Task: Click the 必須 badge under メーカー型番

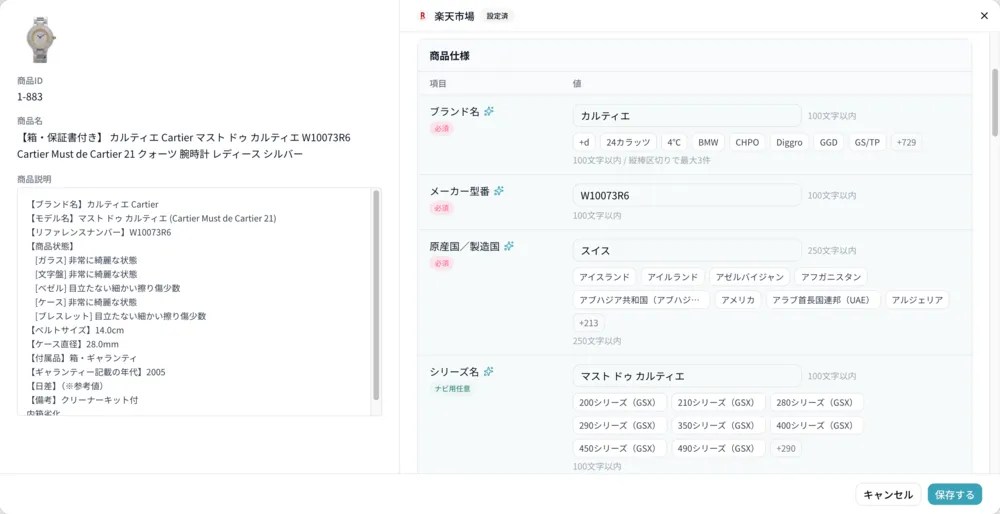Action: [x=441, y=208]
